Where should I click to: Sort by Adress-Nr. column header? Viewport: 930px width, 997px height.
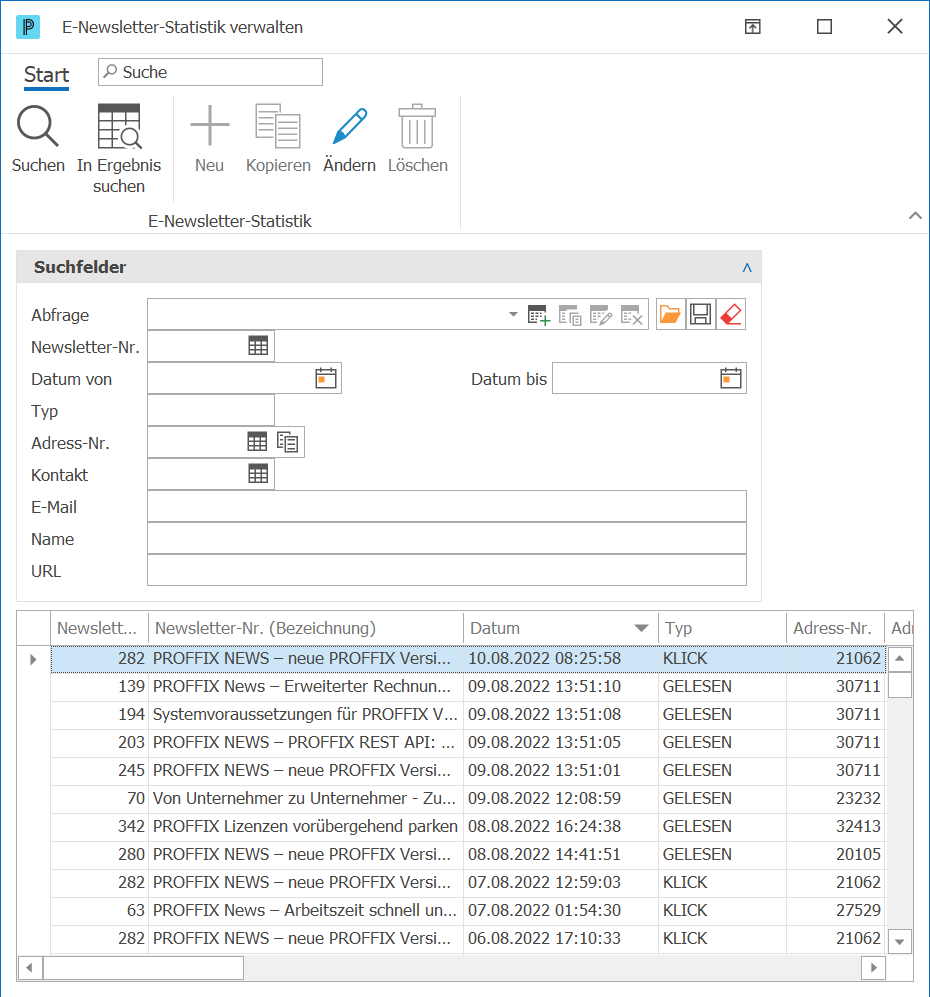pos(835,628)
